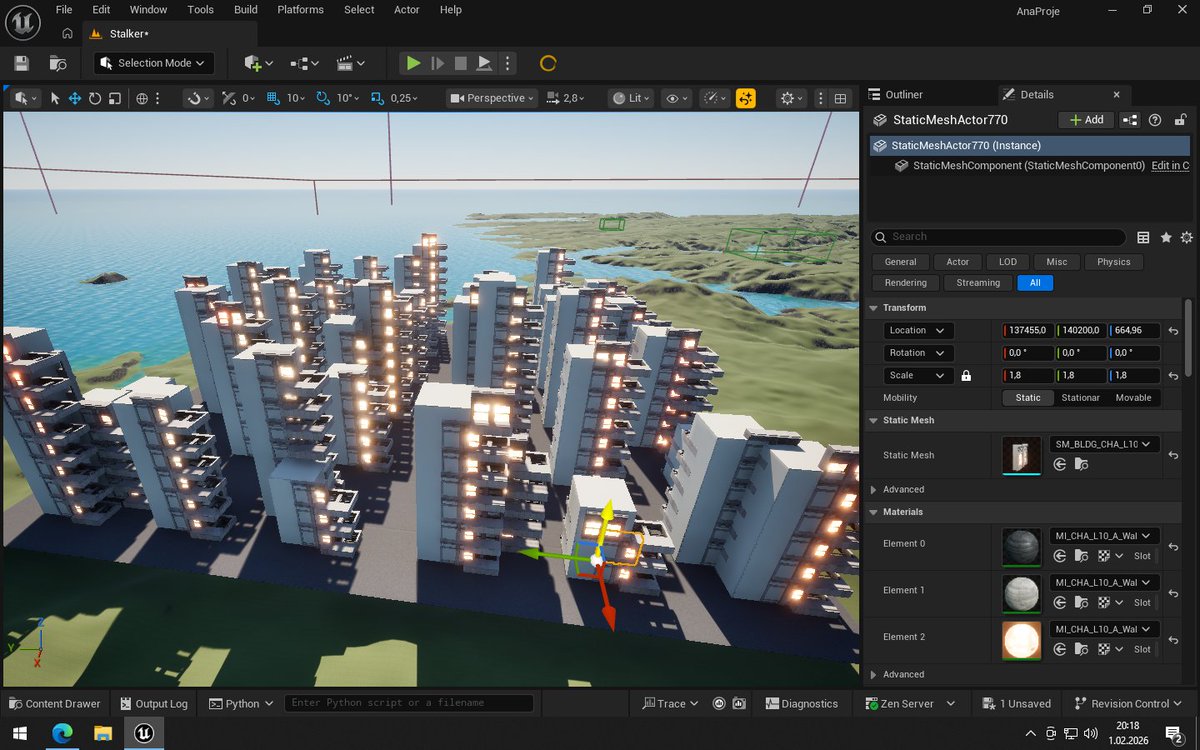This screenshot has height=750, width=1200.
Task: Activate the Scale tool in the viewport toolbar
Action: pos(114,98)
